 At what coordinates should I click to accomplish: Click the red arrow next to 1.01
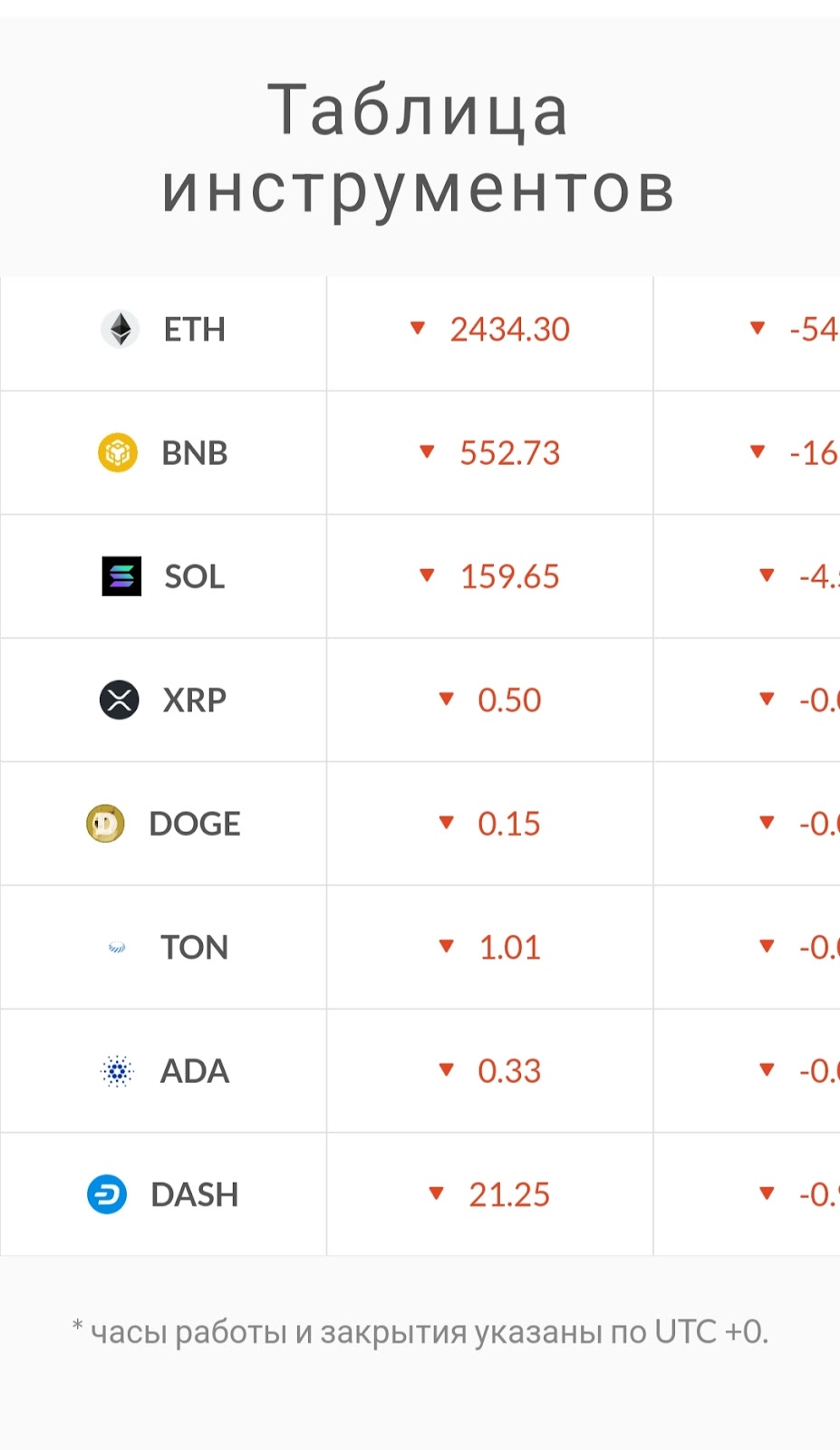click(x=446, y=946)
